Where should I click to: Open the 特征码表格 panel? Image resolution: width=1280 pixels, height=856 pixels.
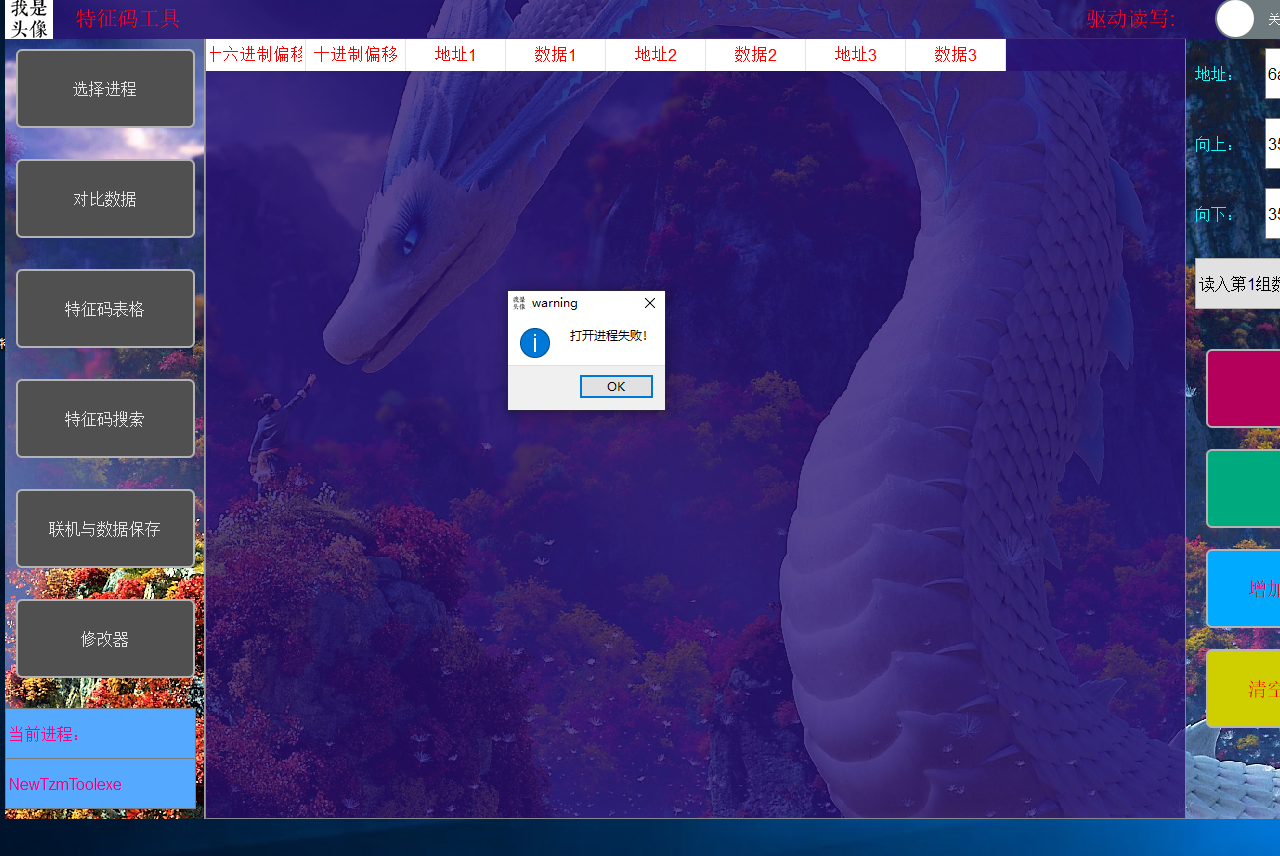coord(105,308)
